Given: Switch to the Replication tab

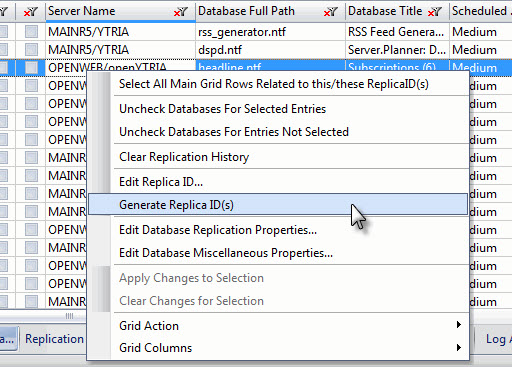Looking at the screenshot, I should [54, 339].
